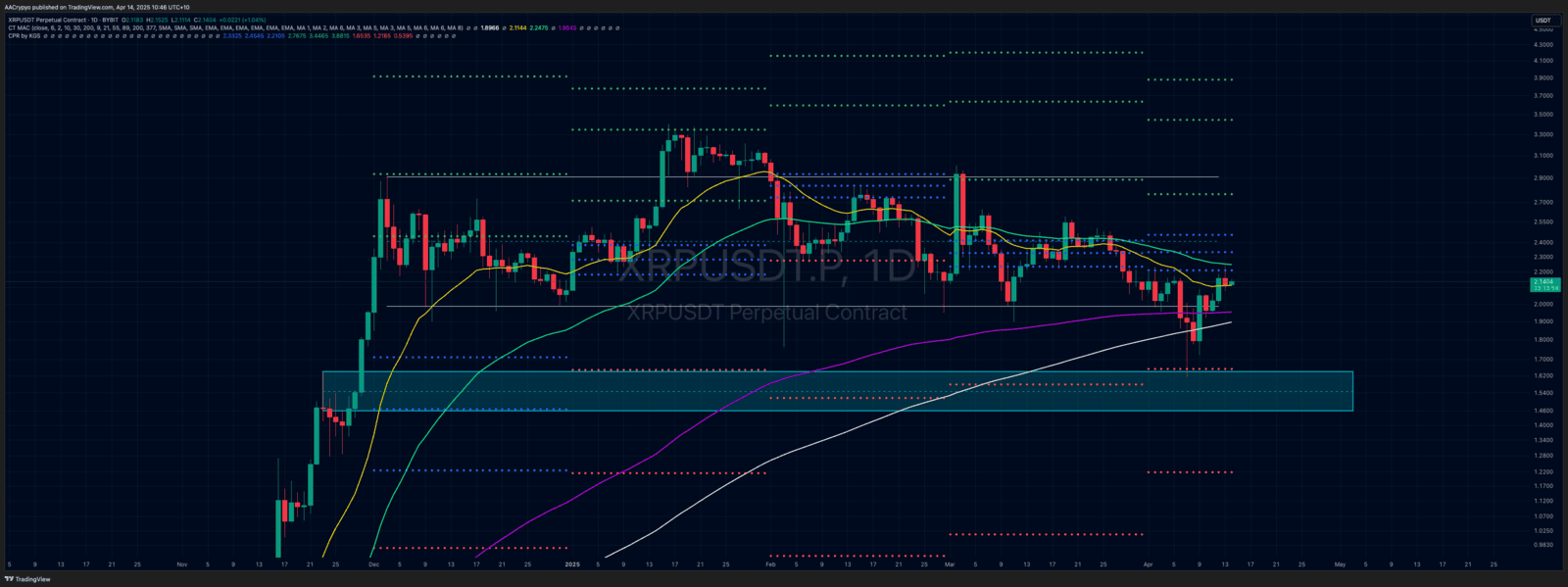Click the Dec label on time axis

pyautogui.click(x=372, y=564)
